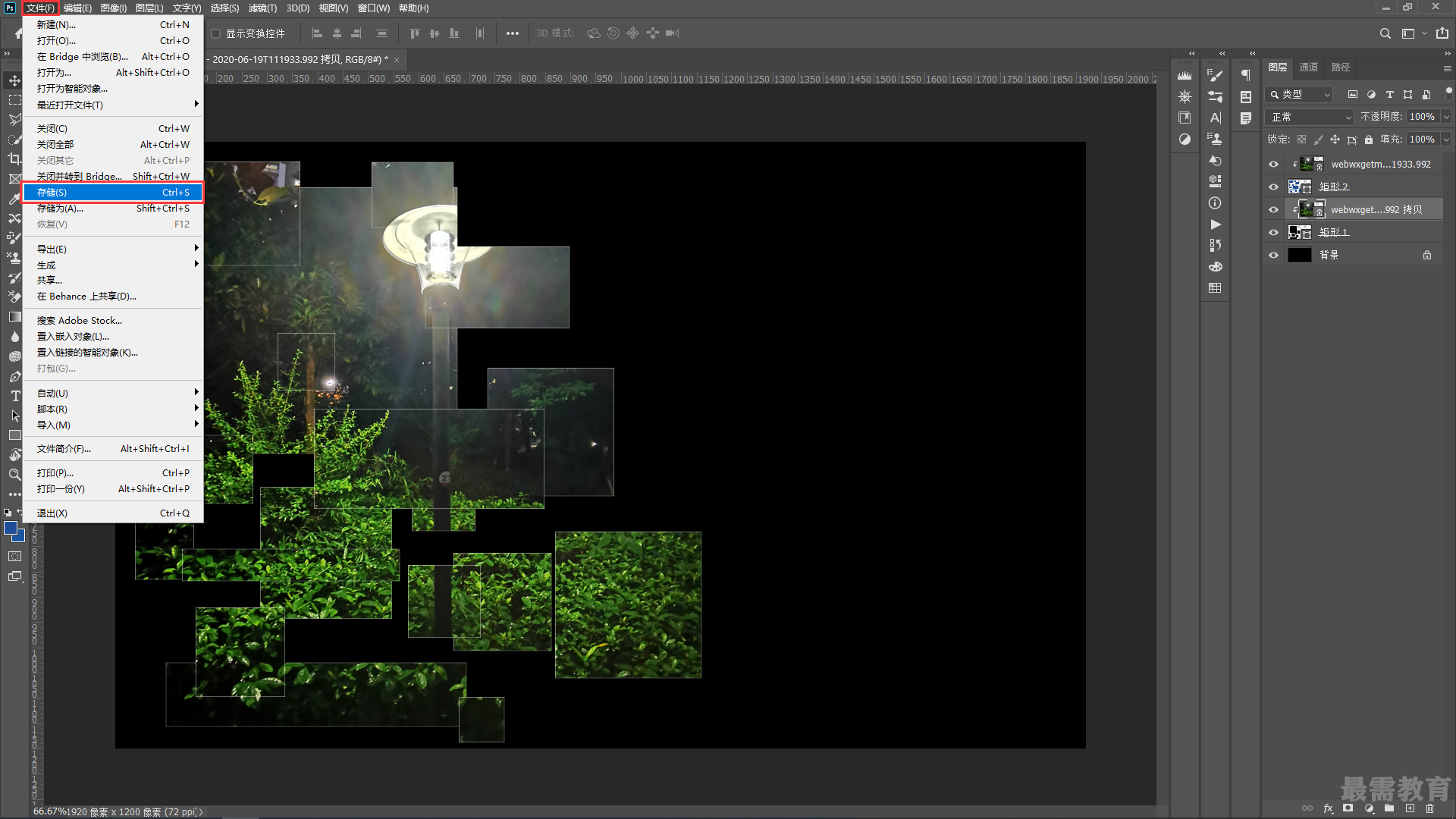The height and width of the screenshot is (819, 1456).
Task: Open the 类型 layer filter dropdown
Action: pos(1299,94)
